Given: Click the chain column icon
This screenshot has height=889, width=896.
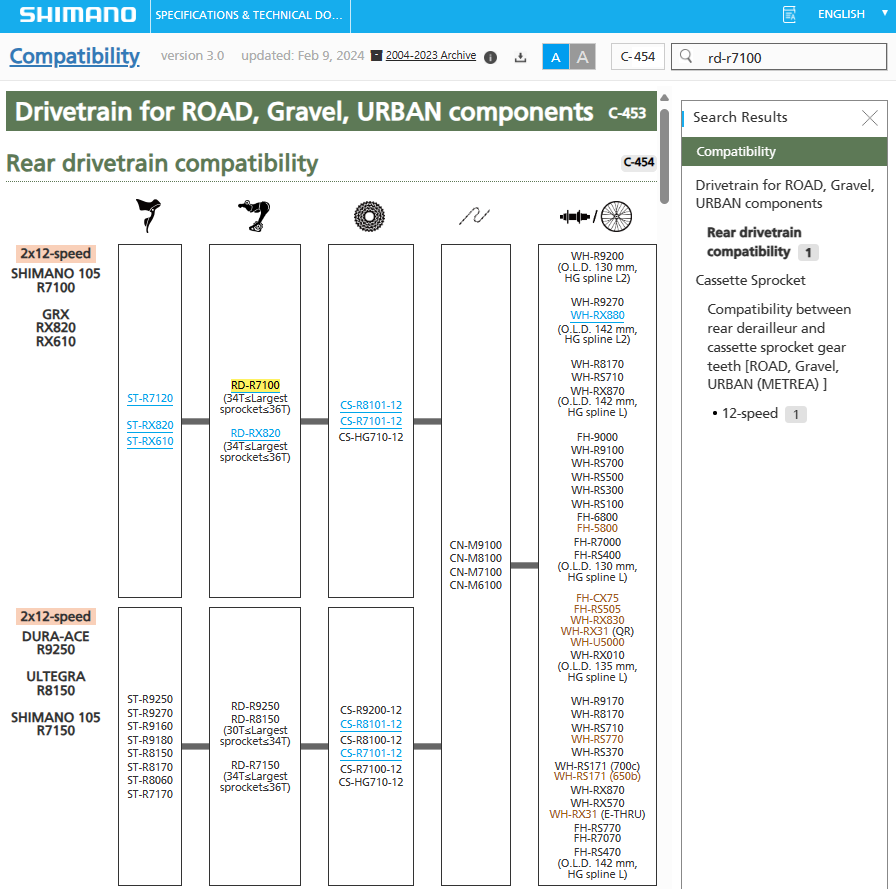Looking at the screenshot, I should coord(474,216).
